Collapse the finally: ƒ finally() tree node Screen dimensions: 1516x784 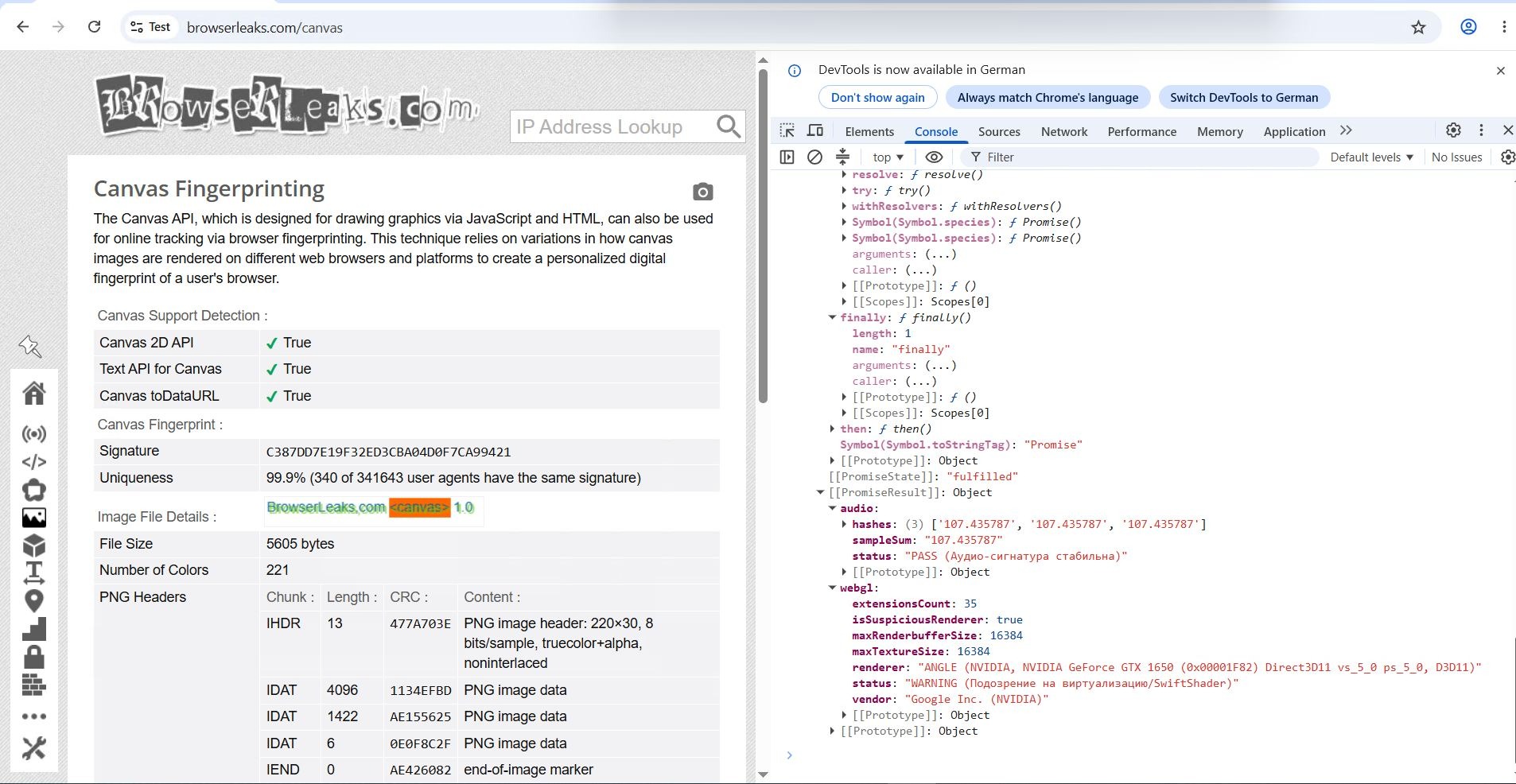click(x=832, y=317)
